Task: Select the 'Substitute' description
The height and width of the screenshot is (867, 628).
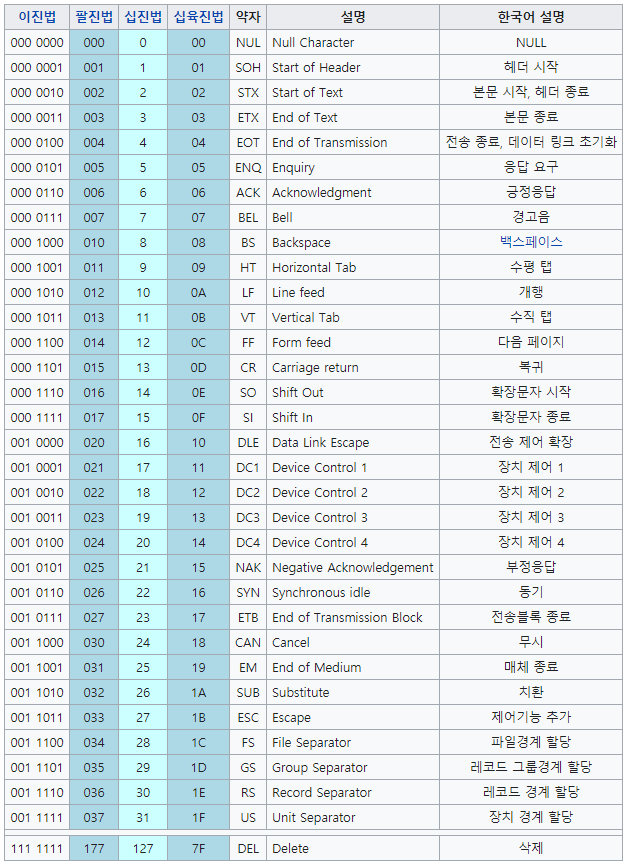Action: click(301, 693)
